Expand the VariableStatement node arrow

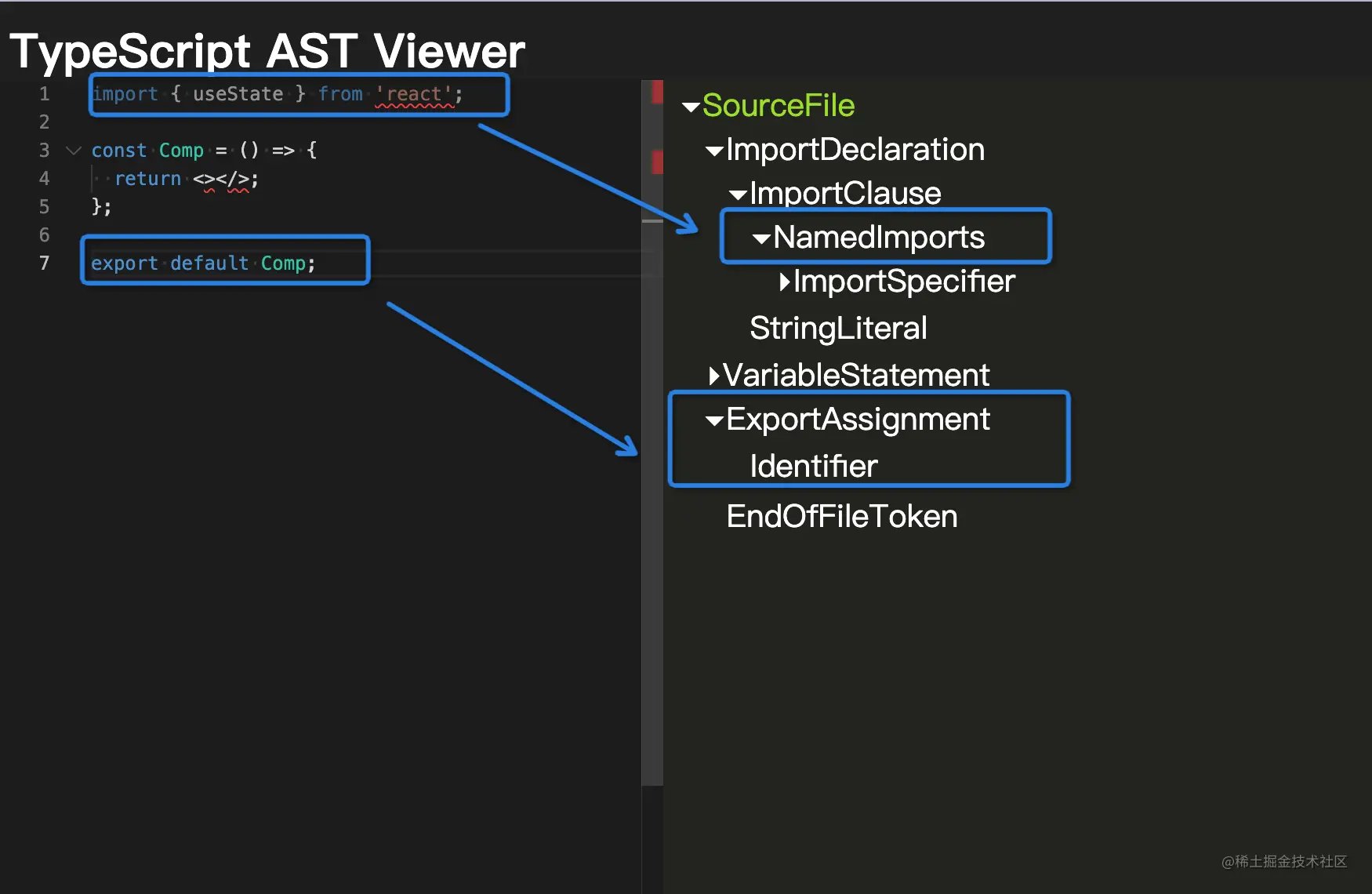[x=714, y=376]
